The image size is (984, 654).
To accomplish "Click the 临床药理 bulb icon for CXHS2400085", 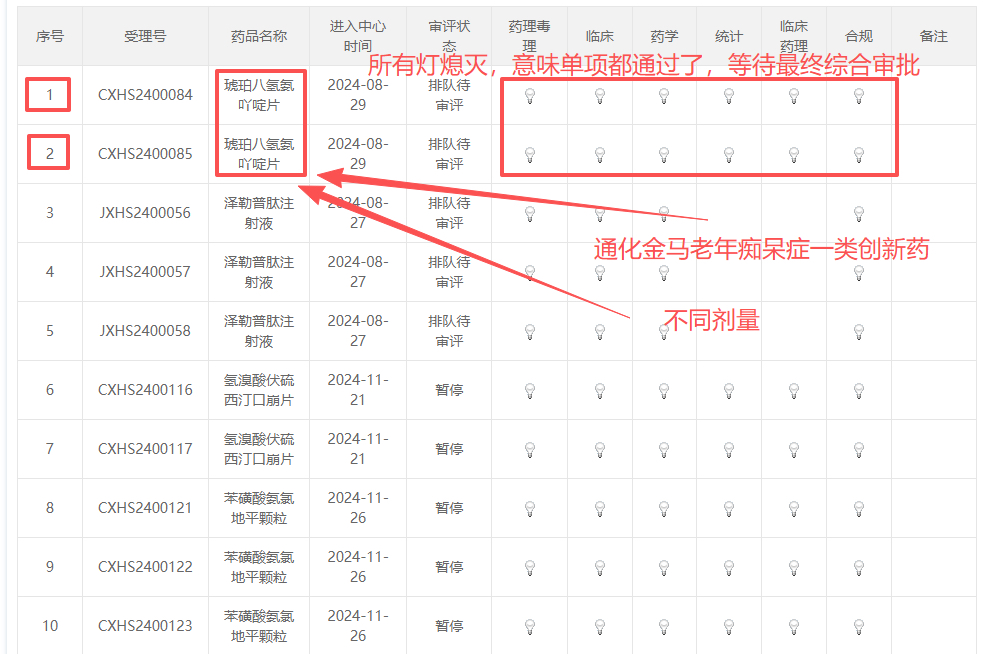I will click(794, 155).
